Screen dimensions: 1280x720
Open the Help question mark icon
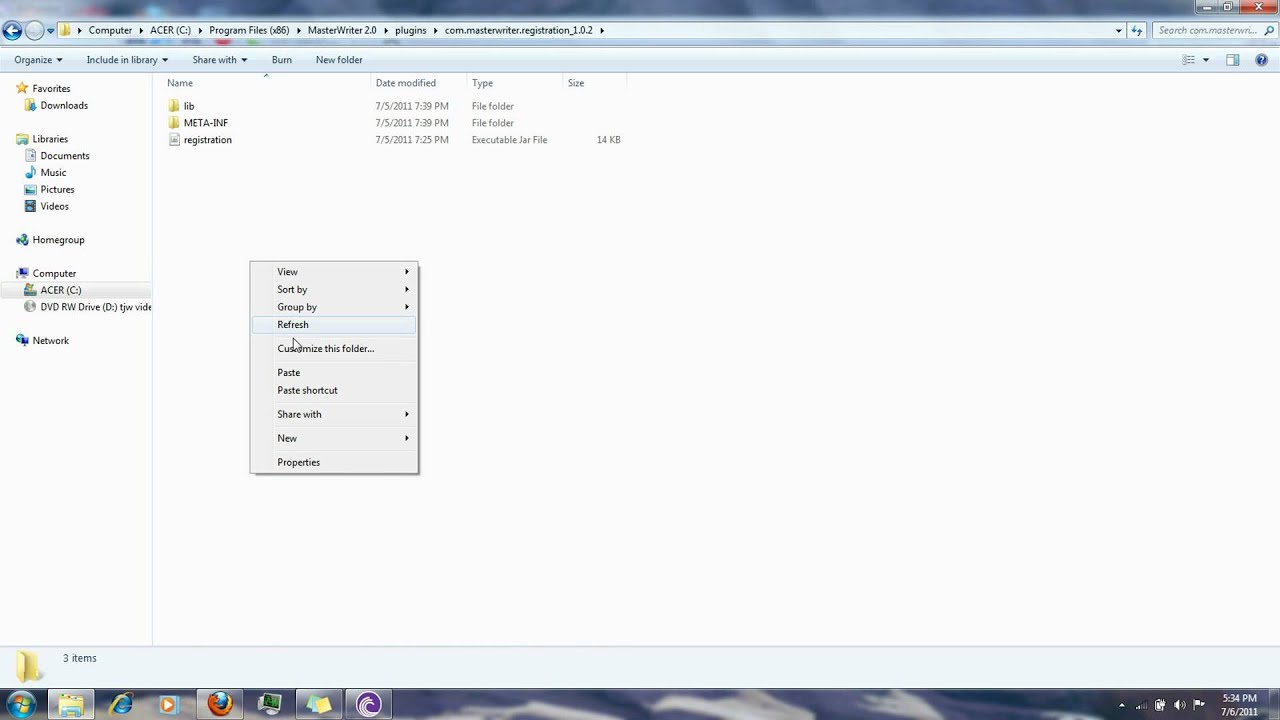tap(1262, 60)
